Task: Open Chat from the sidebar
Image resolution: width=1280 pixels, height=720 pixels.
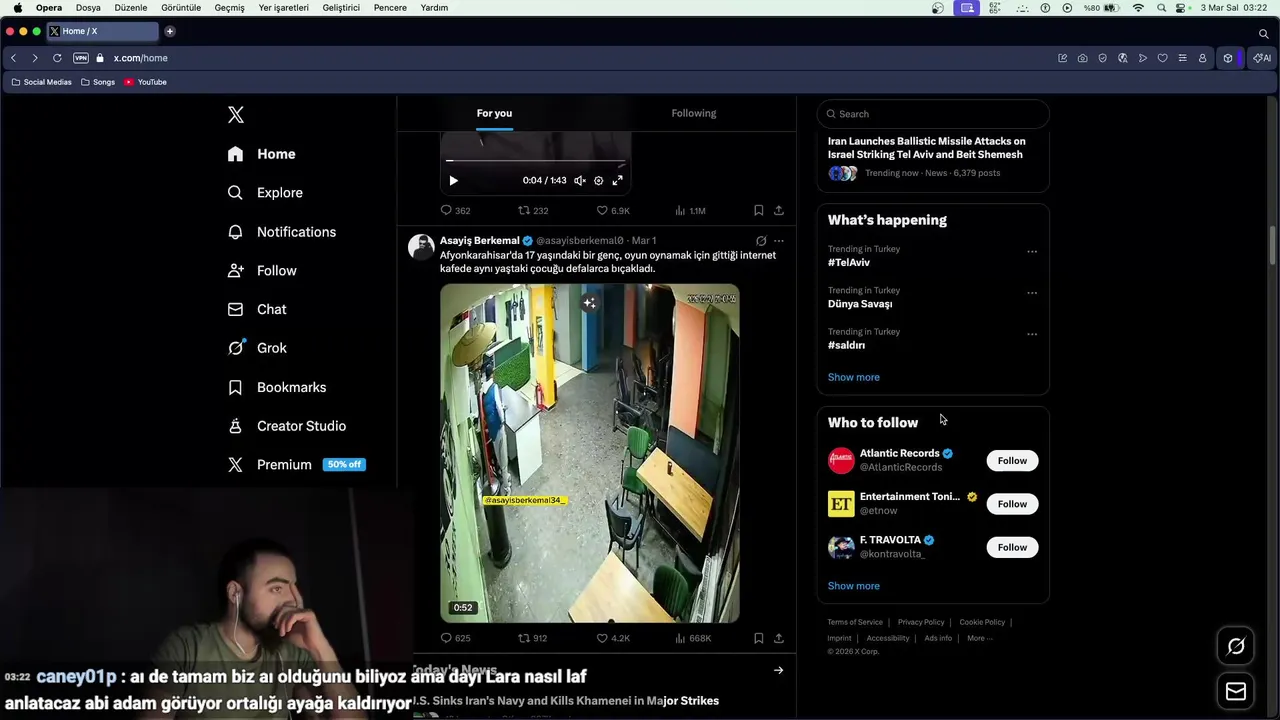Action: click(x=257, y=310)
